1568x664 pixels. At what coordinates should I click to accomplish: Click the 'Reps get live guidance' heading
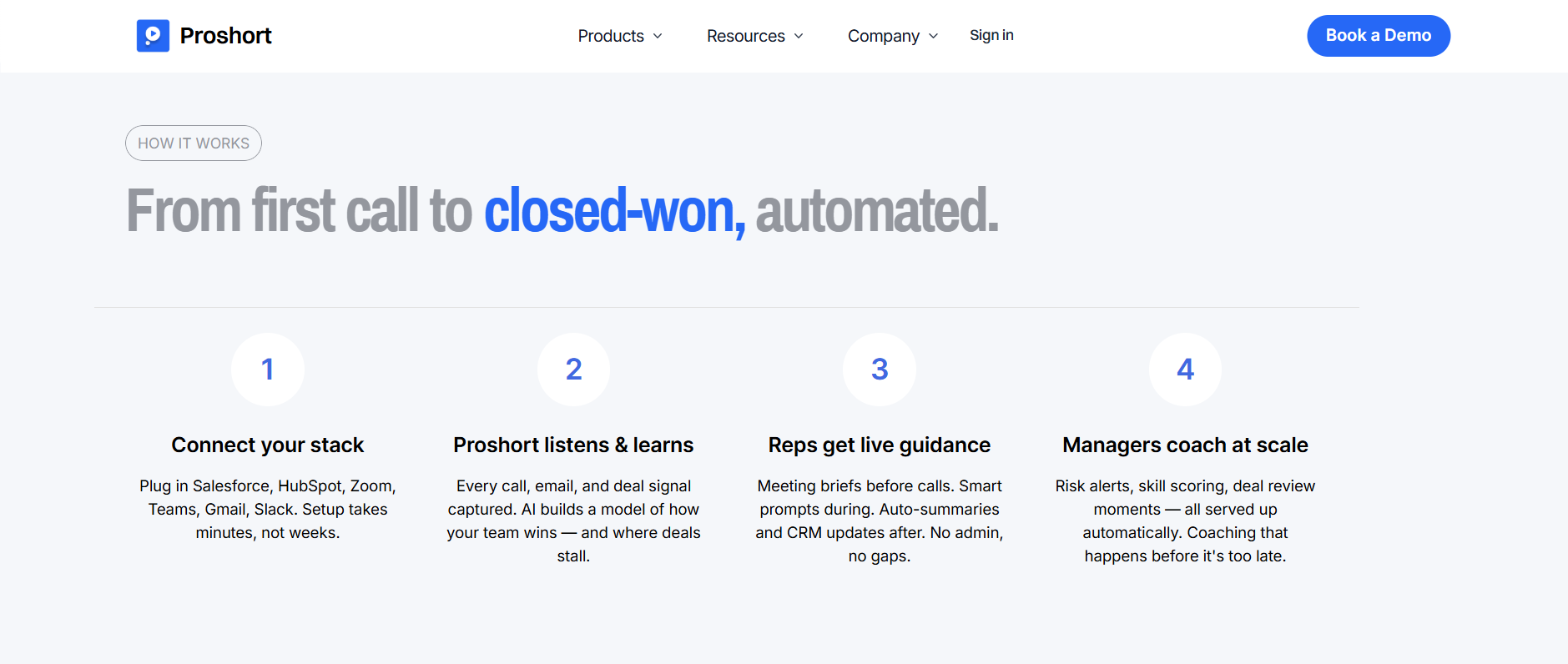[x=880, y=445]
